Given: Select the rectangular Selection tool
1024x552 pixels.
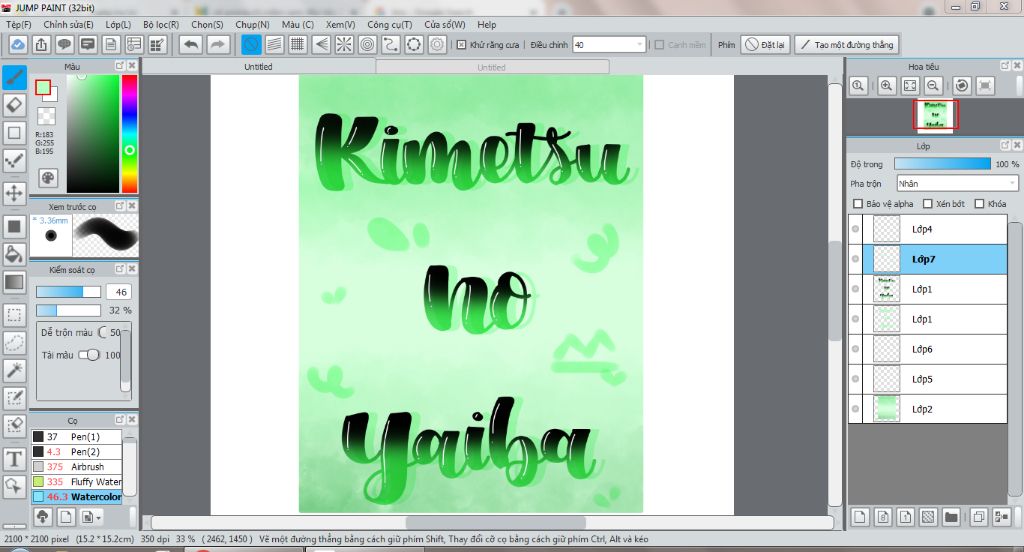Looking at the screenshot, I should (x=14, y=314).
